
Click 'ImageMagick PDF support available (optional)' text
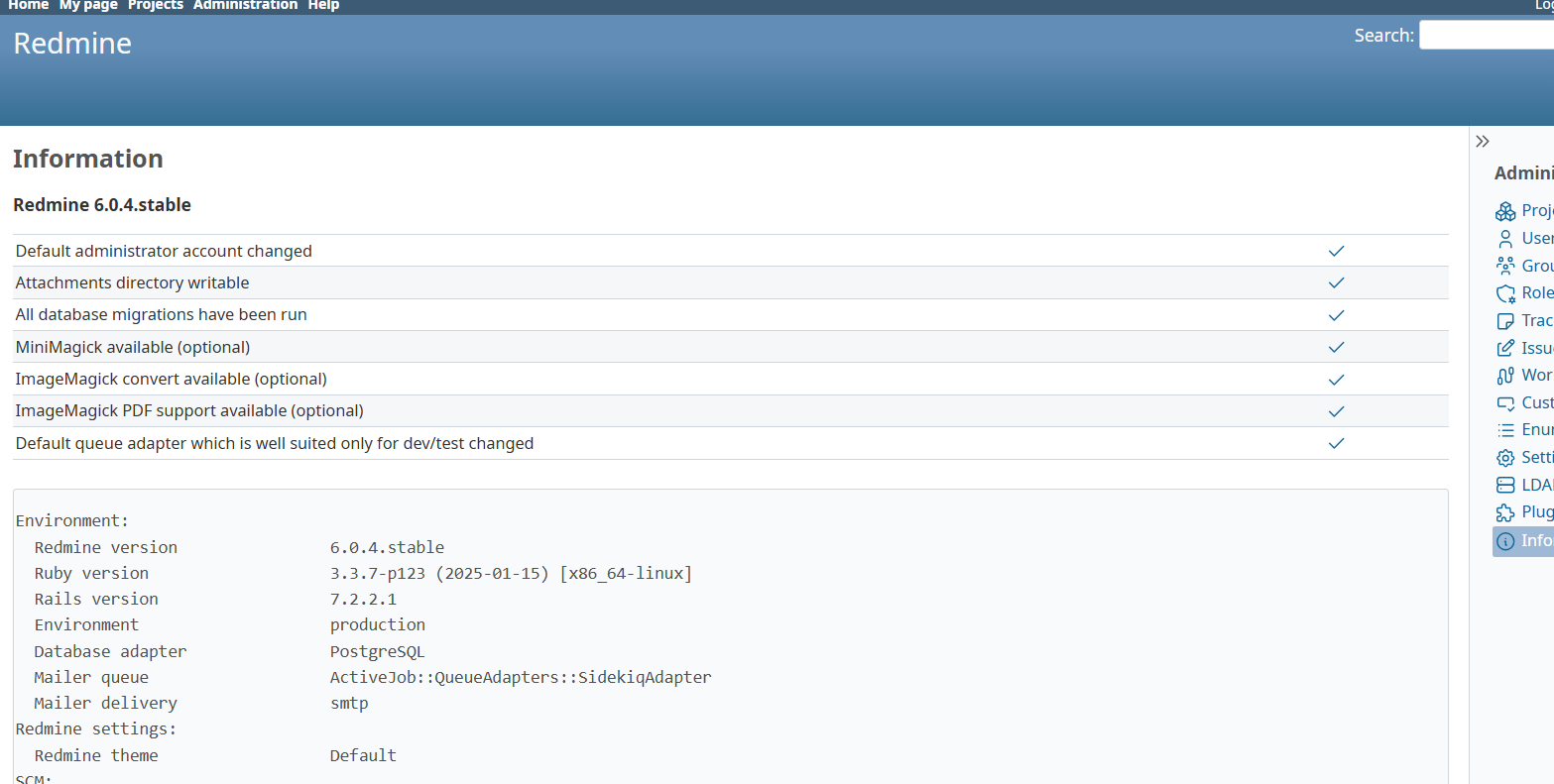(x=189, y=410)
